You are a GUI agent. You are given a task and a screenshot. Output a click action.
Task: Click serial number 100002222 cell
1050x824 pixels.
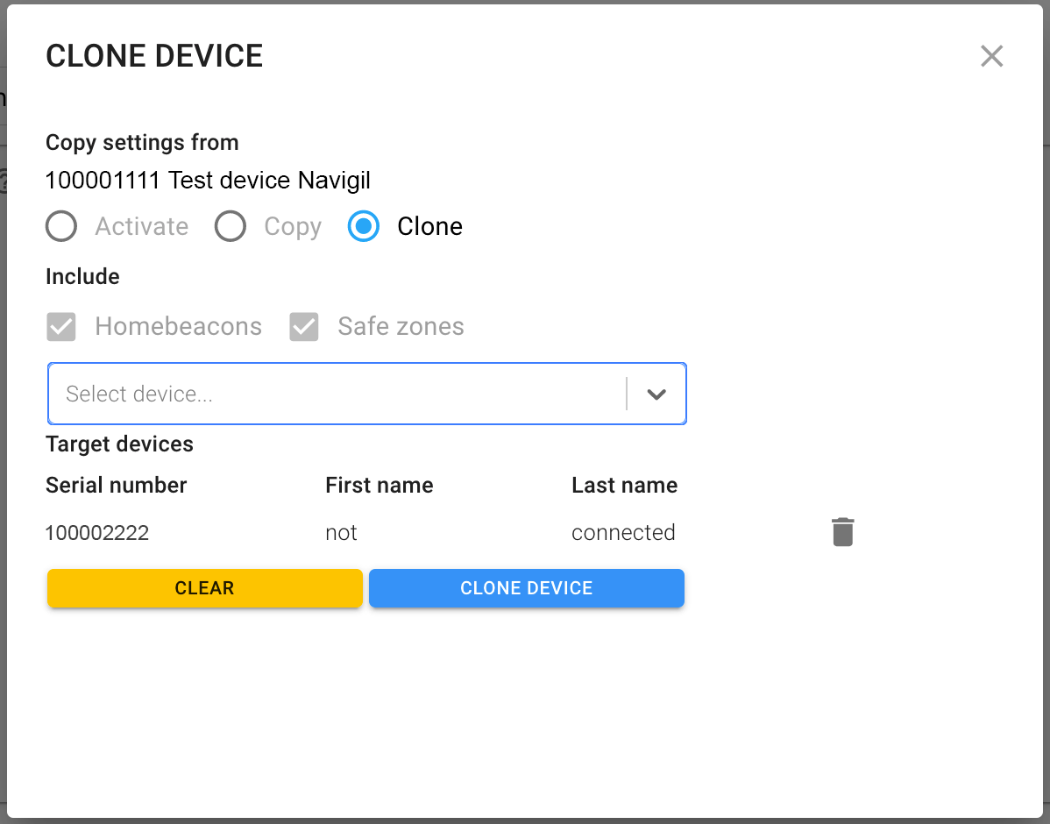(97, 533)
